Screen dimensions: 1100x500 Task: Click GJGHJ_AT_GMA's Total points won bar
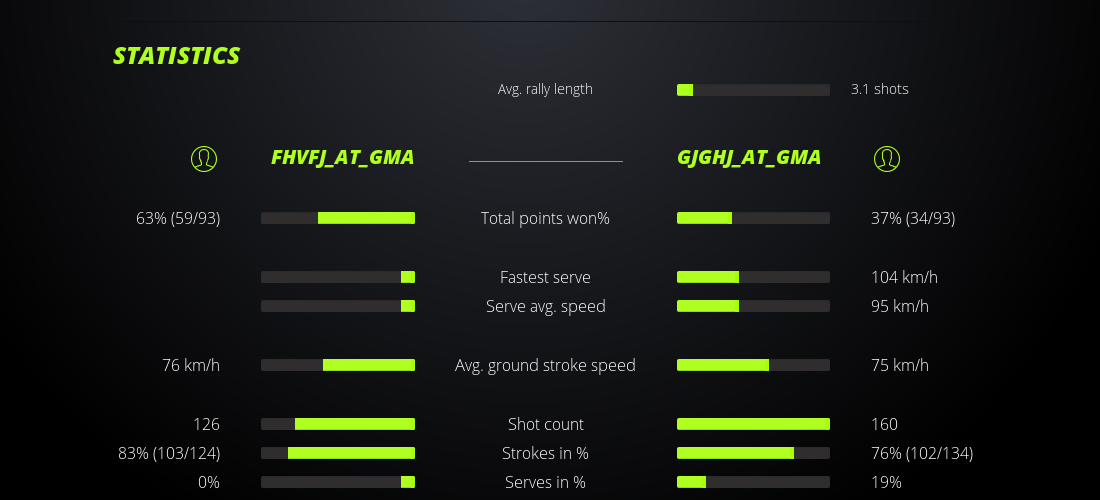coord(753,218)
